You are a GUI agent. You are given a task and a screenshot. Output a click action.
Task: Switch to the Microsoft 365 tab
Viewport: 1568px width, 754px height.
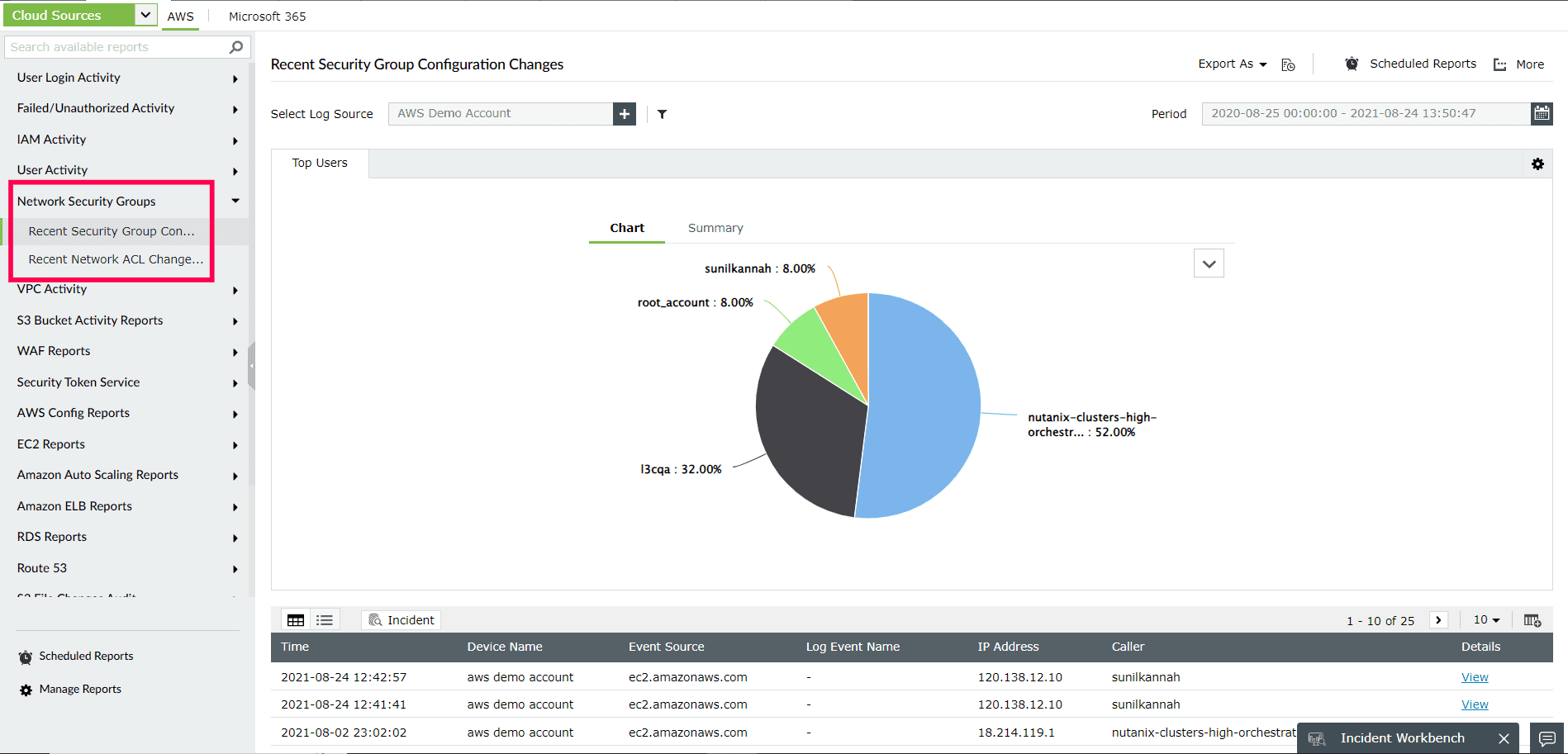tap(266, 16)
